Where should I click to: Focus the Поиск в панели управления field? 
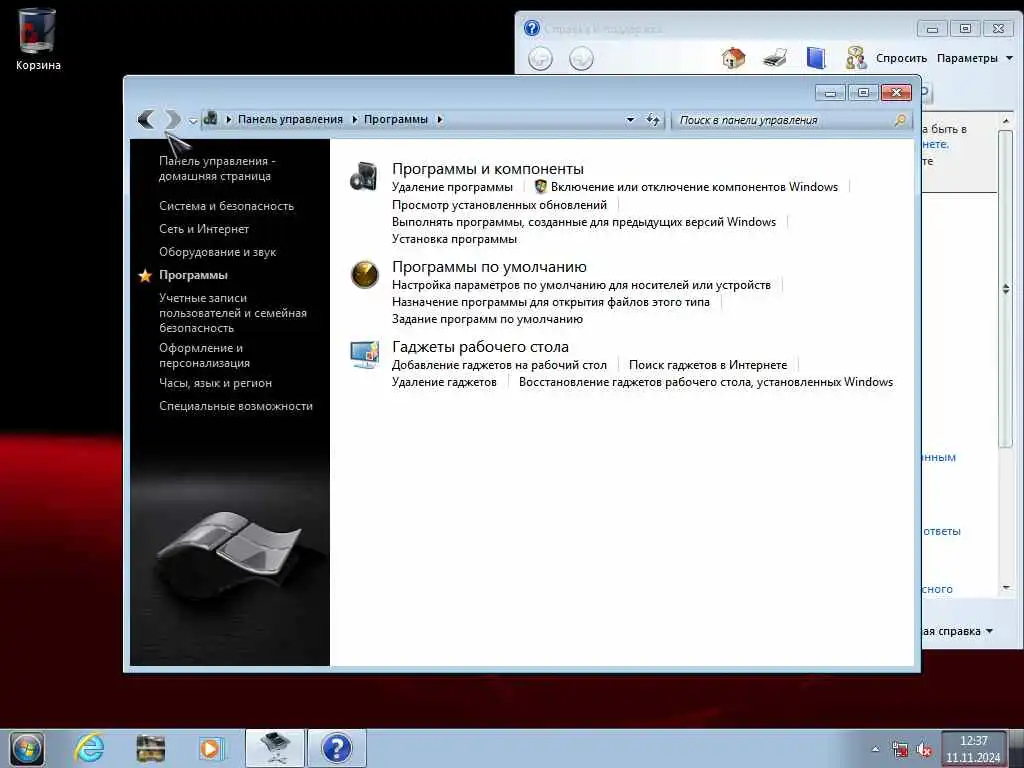click(784, 120)
